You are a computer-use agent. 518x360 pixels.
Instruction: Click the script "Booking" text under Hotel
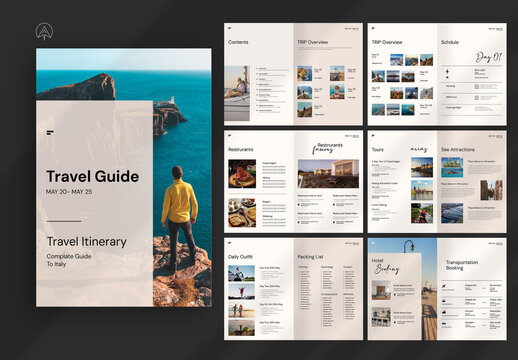pos(387,269)
